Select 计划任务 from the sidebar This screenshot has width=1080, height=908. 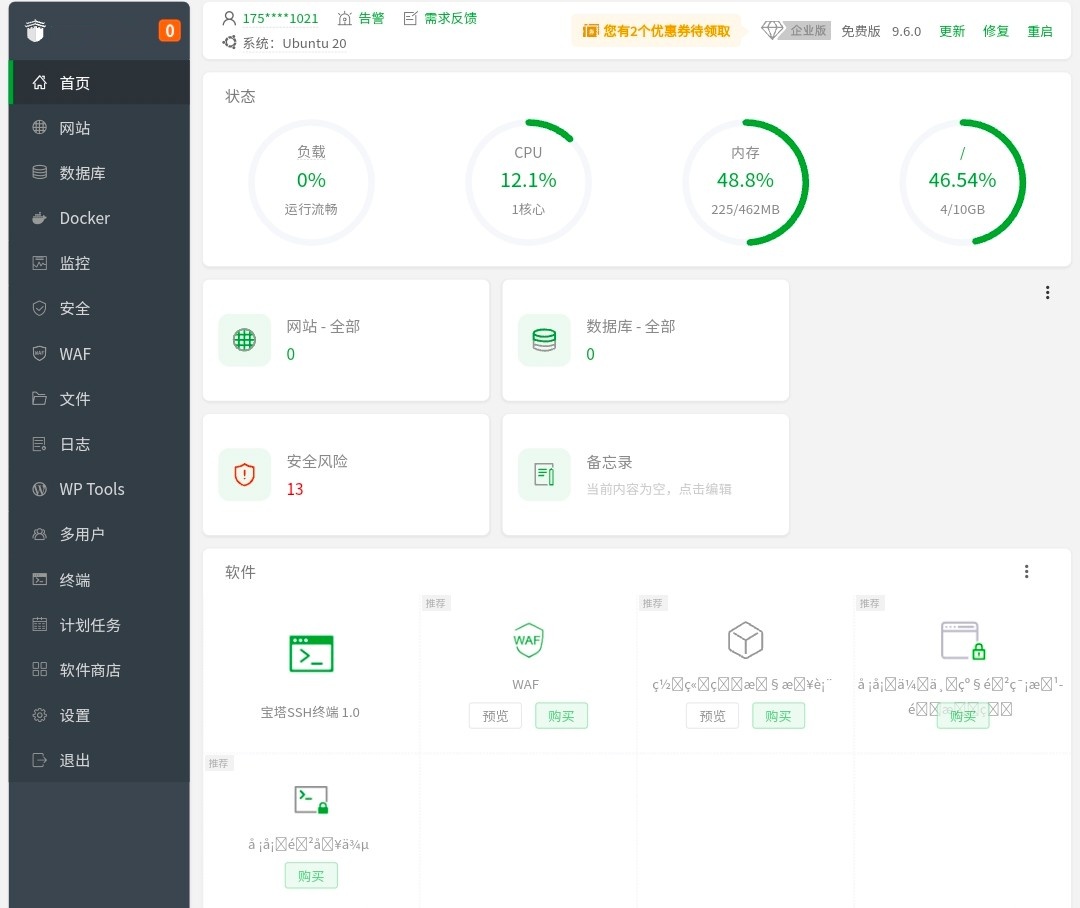tap(90, 625)
